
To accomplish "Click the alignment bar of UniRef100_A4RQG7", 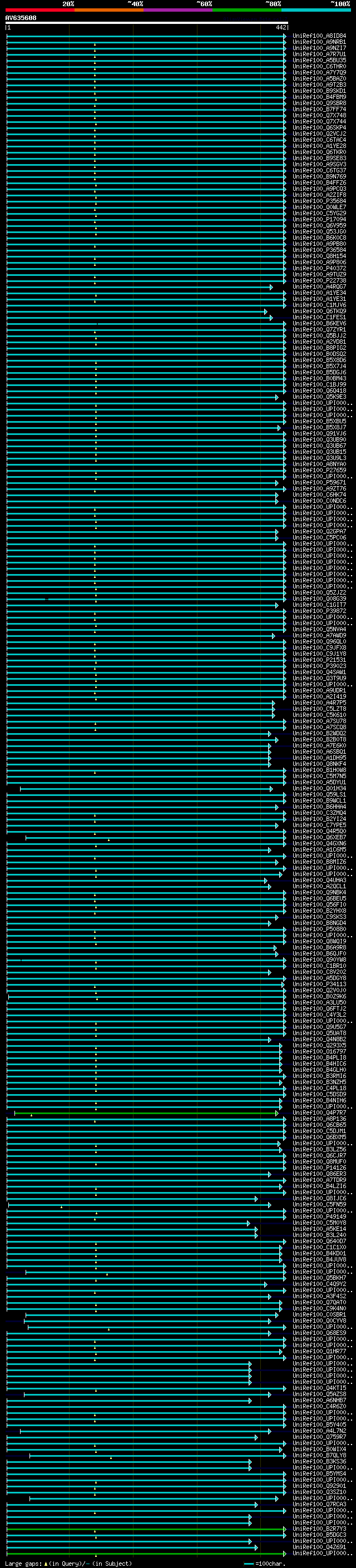I will [x=140, y=288].
